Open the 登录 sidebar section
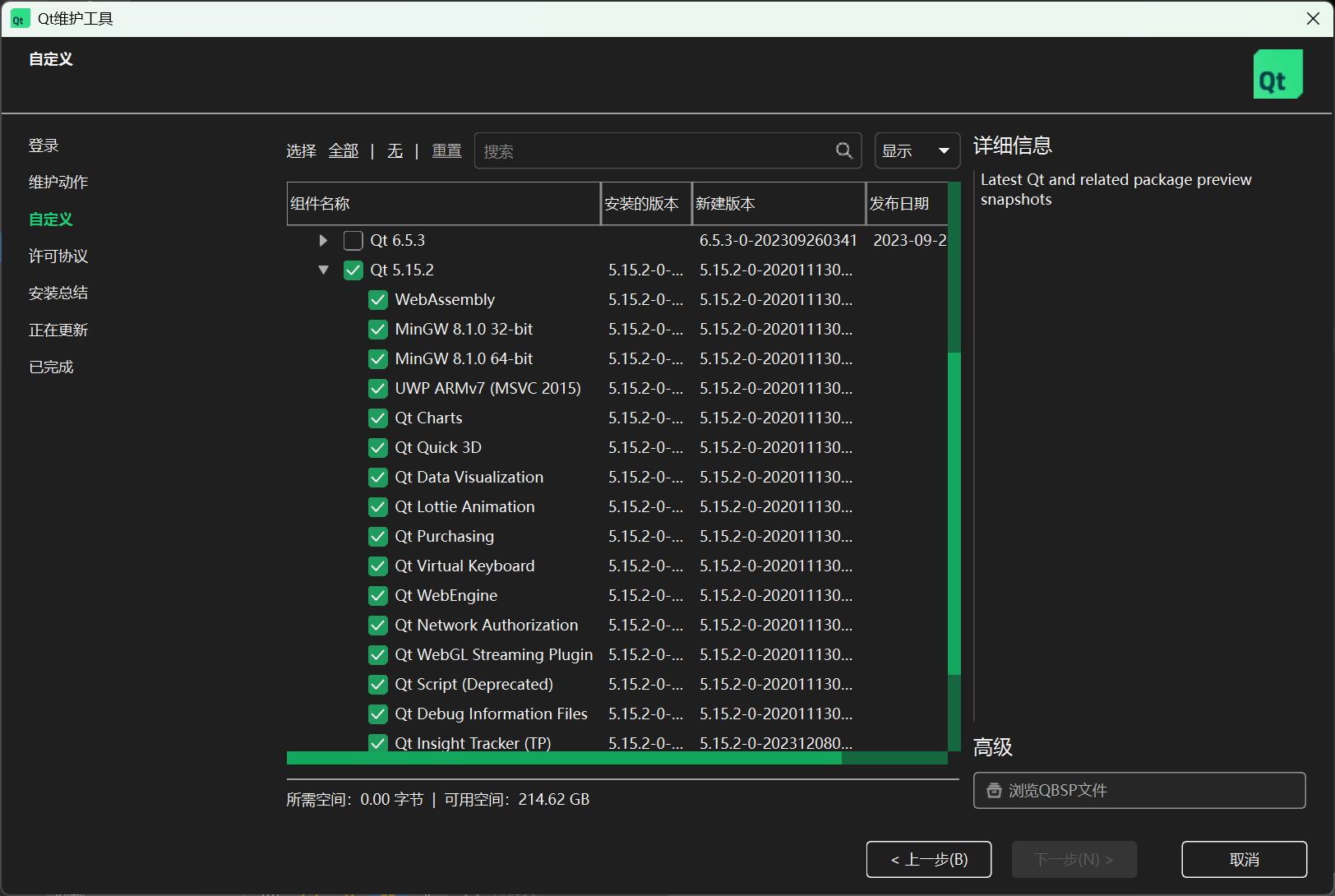The image size is (1335, 896). (x=44, y=145)
